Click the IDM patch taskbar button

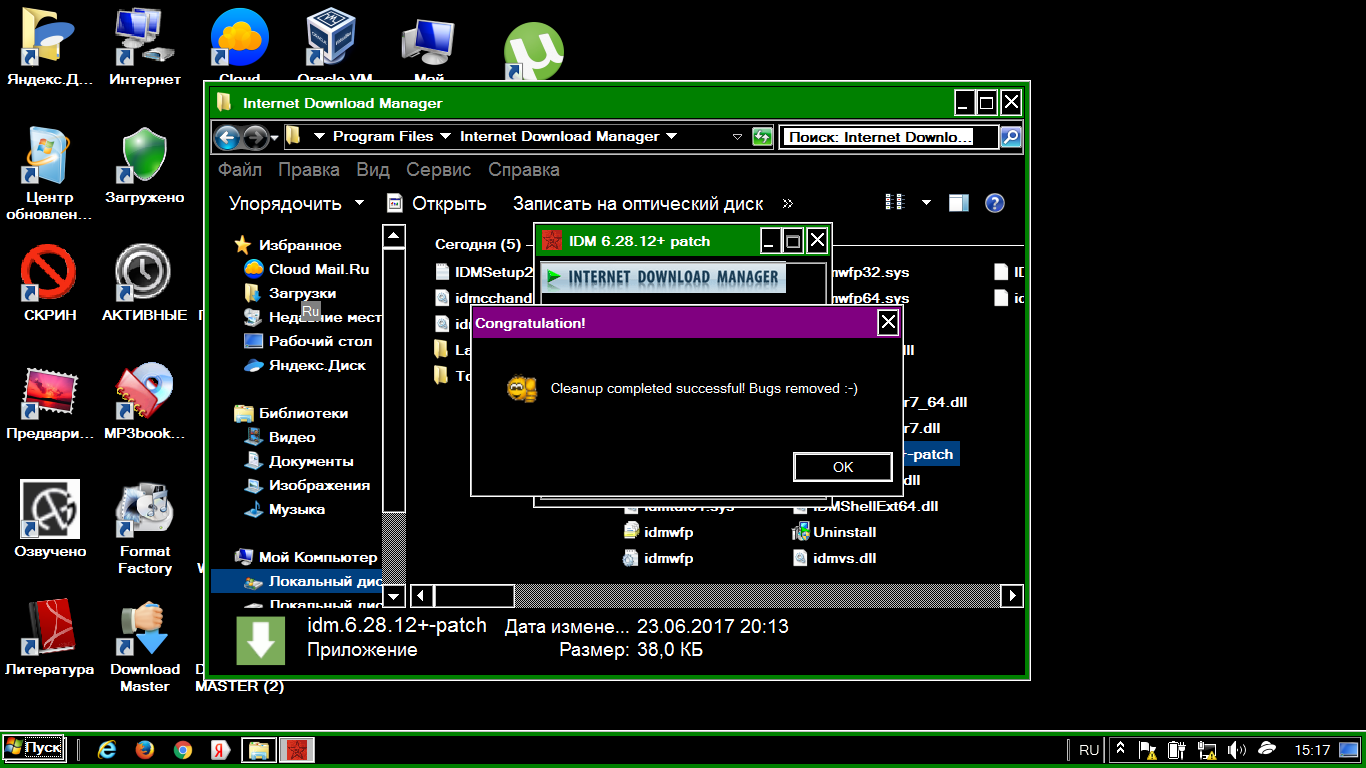[297, 749]
